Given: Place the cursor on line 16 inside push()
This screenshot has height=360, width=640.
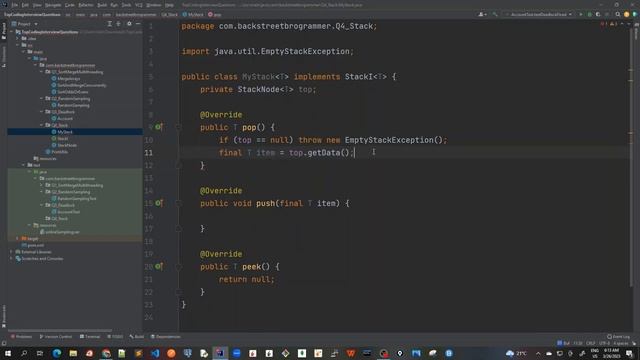Looking at the screenshot, I should click(404, 216).
